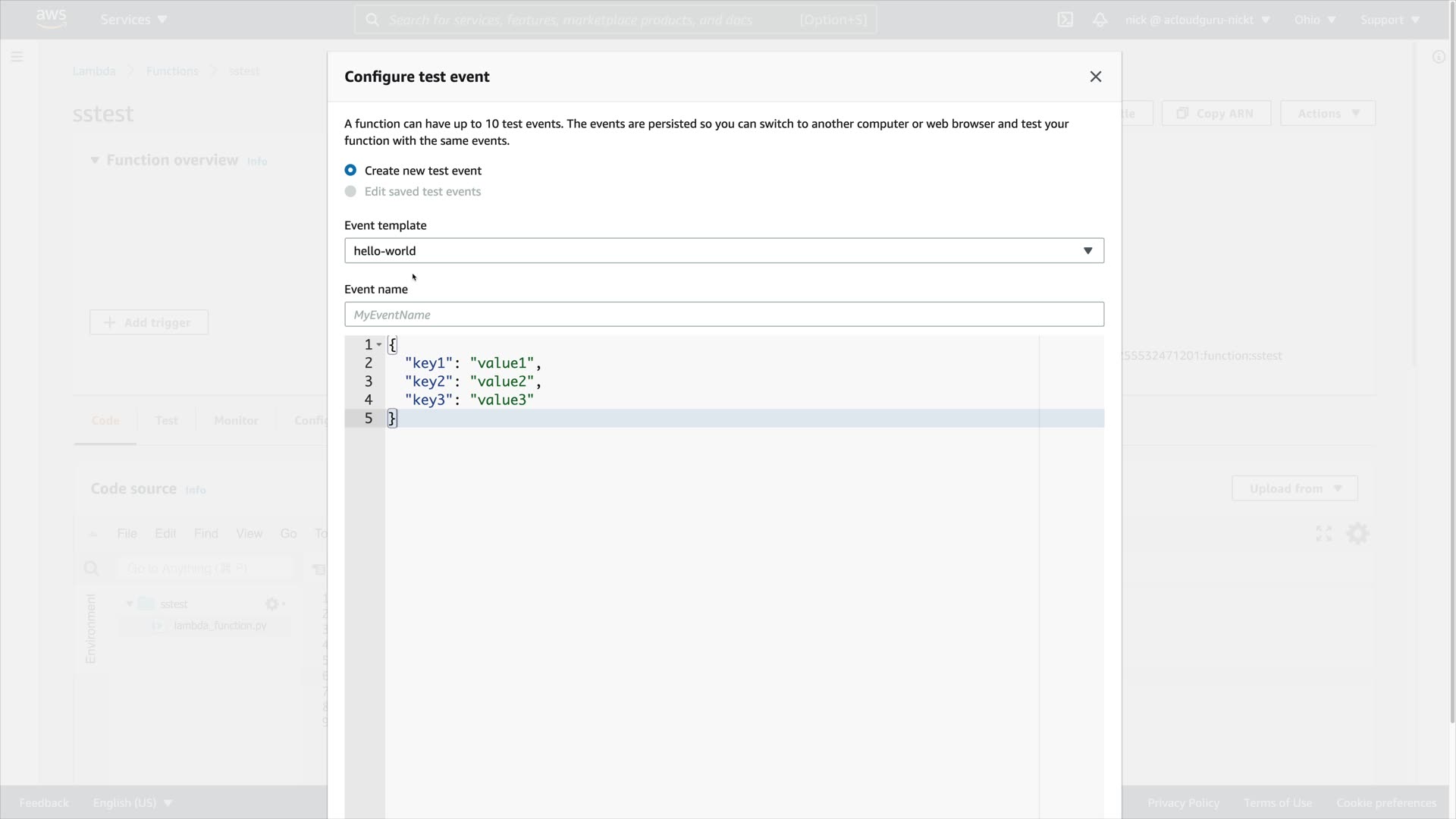Open the hamburger side navigation menu
The image size is (1456, 819).
pos(17,57)
